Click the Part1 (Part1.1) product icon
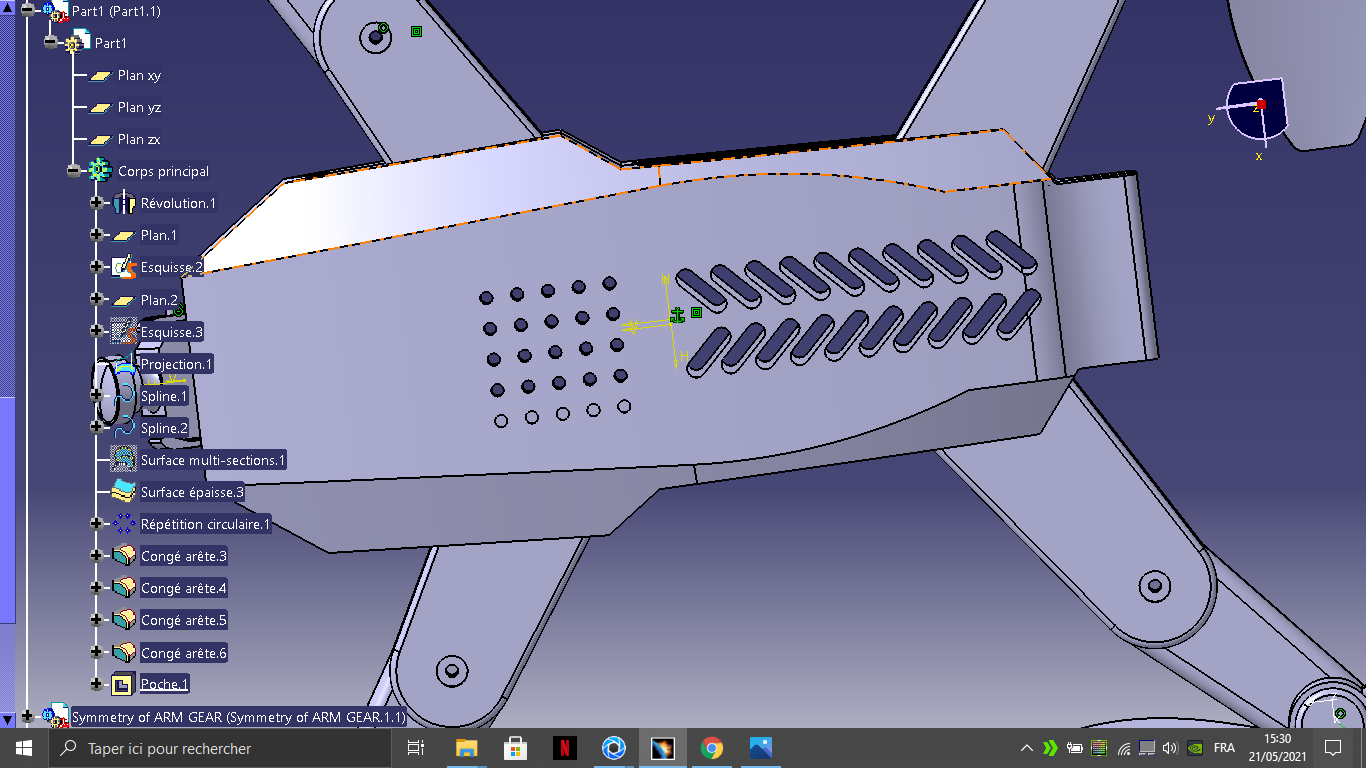Viewport: 1366px width, 768px height. pos(55,11)
